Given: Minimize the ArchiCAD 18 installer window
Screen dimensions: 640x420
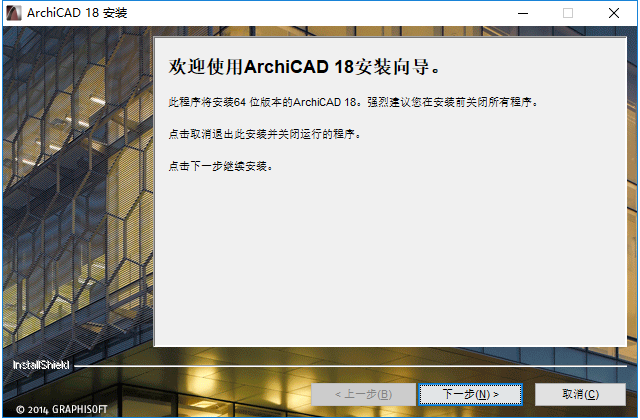Looking at the screenshot, I should click(523, 13).
